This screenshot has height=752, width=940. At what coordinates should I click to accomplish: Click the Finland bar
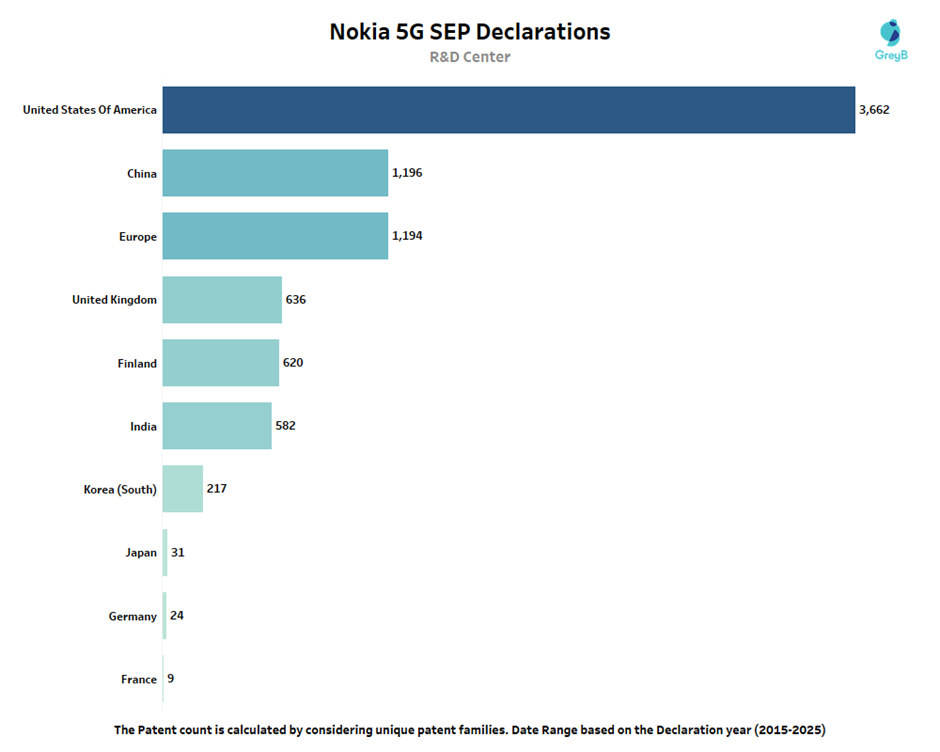click(x=220, y=363)
